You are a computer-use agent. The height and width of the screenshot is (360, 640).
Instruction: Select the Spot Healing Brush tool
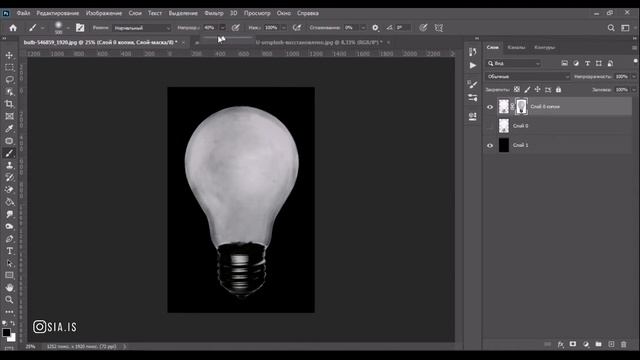pyautogui.click(x=9, y=141)
